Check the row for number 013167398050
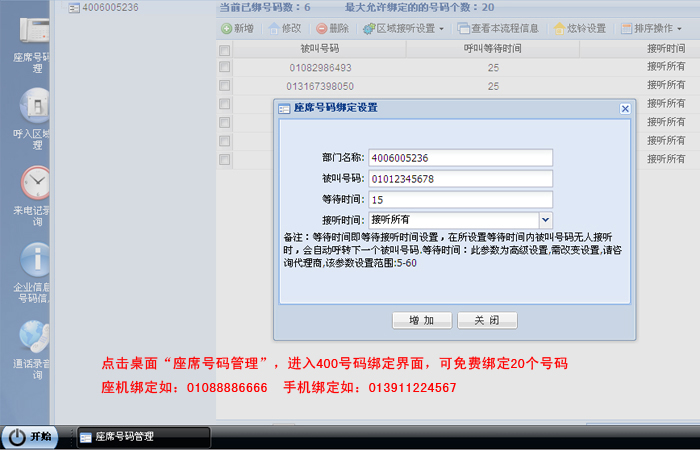 click(225, 86)
